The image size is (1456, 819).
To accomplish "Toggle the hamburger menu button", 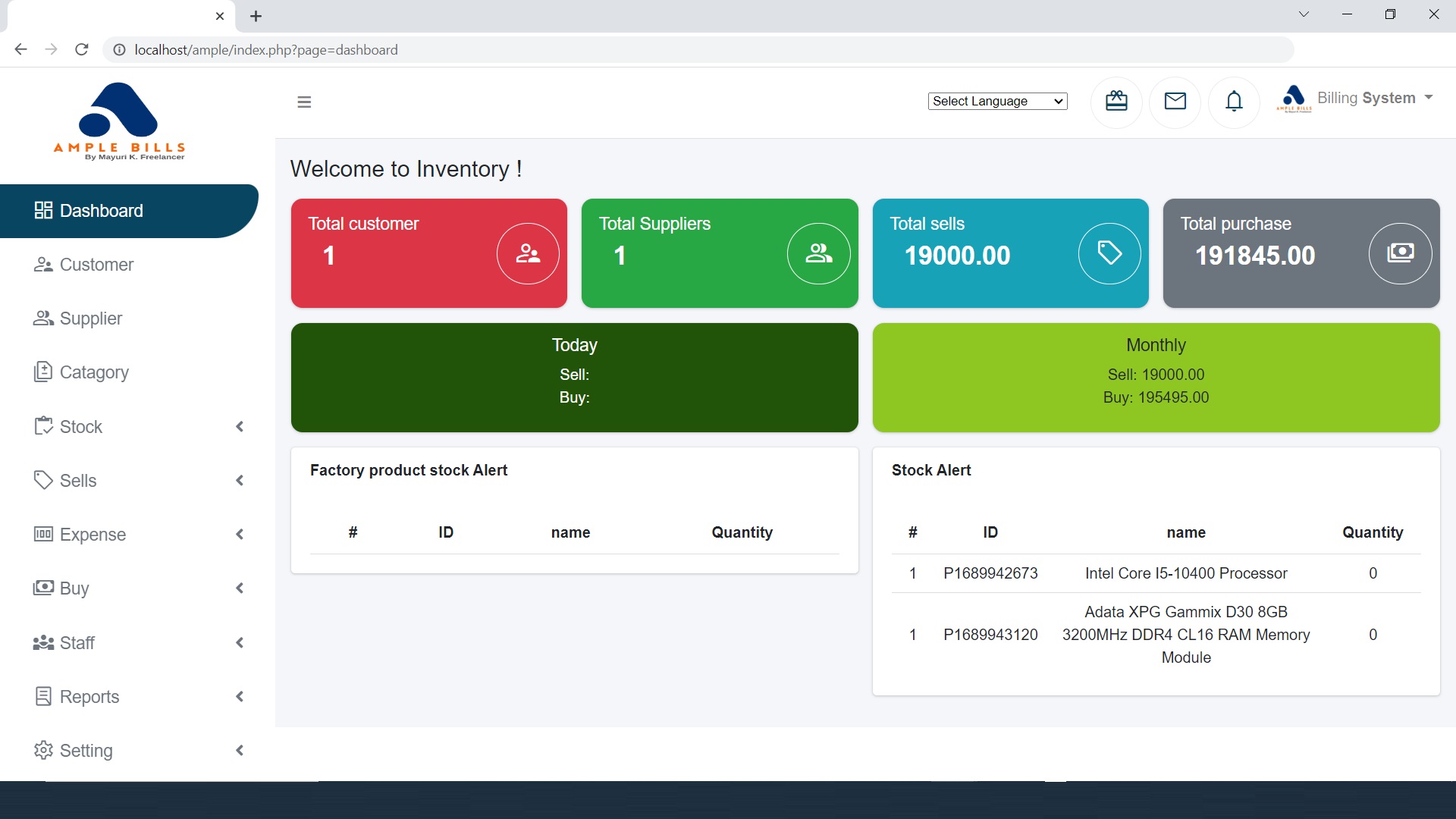I will [305, 102].
